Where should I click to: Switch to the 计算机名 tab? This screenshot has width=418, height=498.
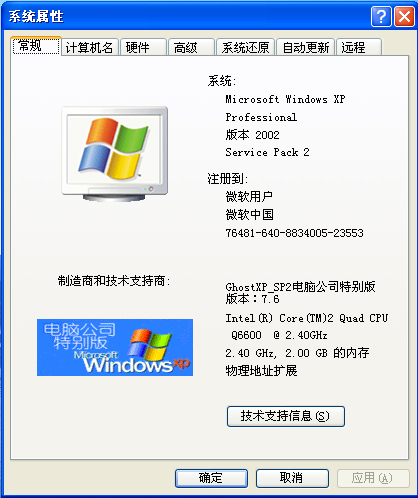tap(90, 47)
